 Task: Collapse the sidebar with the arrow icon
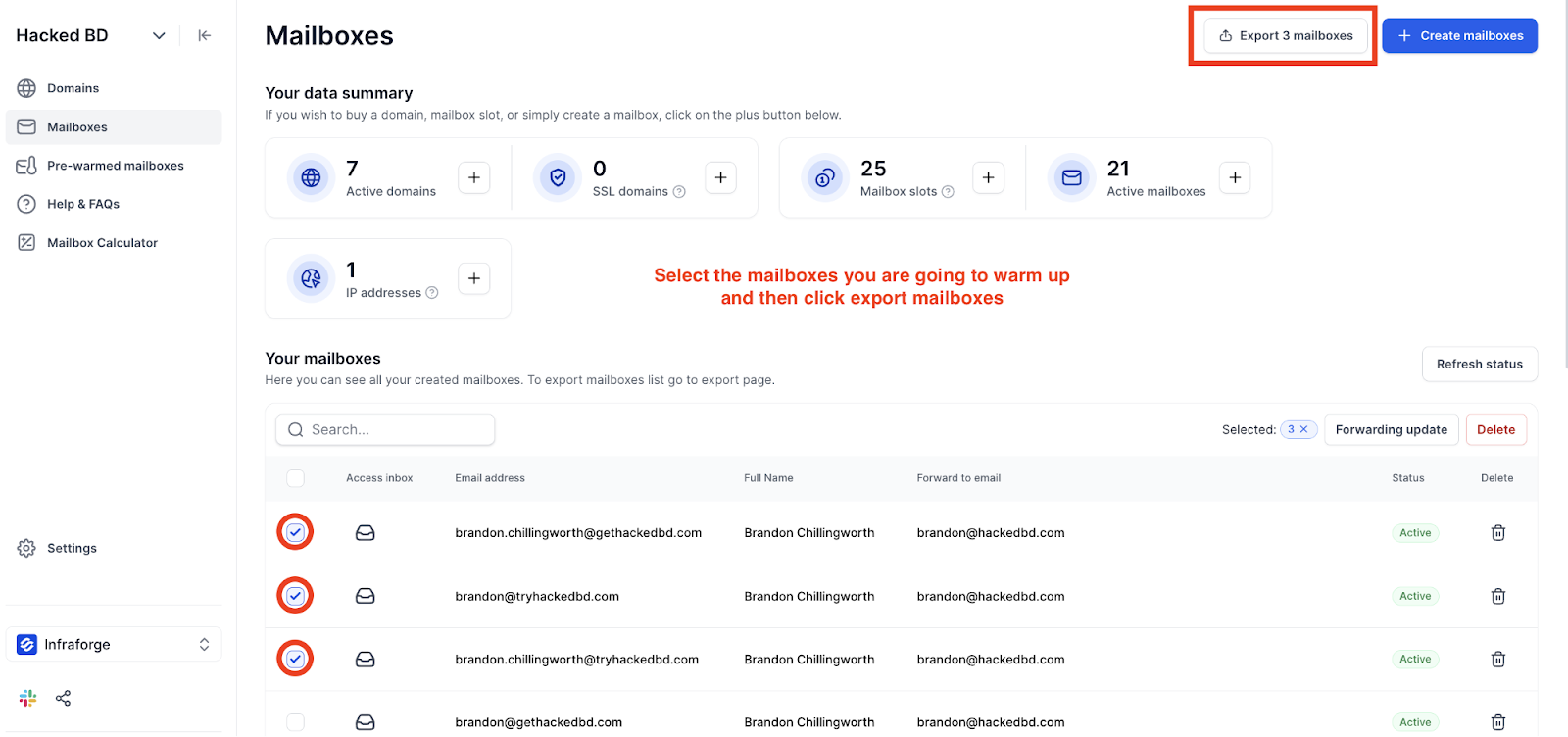pos(204,35)
